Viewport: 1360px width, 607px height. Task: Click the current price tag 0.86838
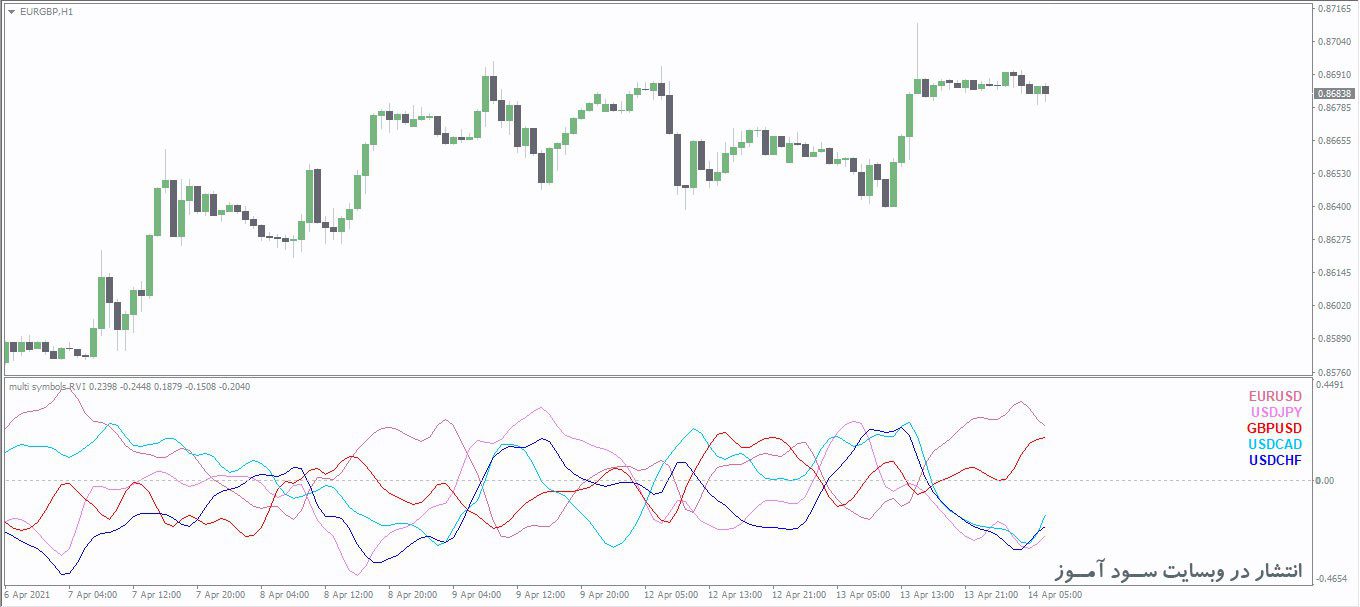(x=1332, y=93)
